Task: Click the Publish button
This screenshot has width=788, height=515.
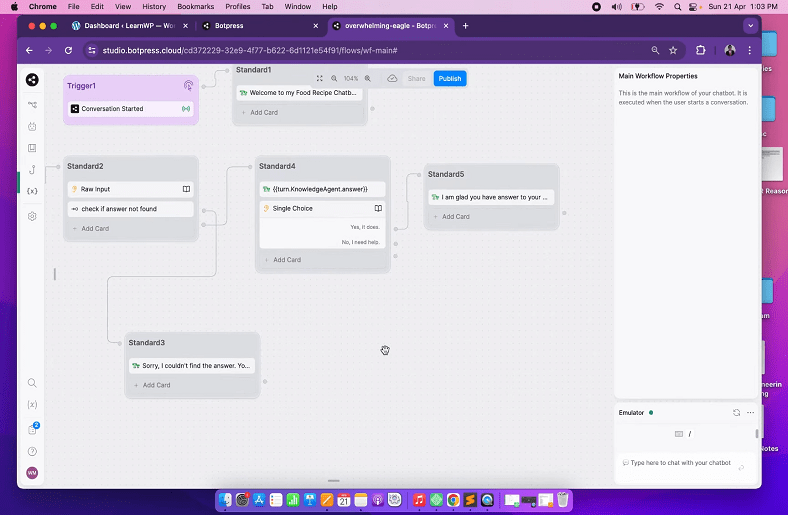Action: coord(450,78)
